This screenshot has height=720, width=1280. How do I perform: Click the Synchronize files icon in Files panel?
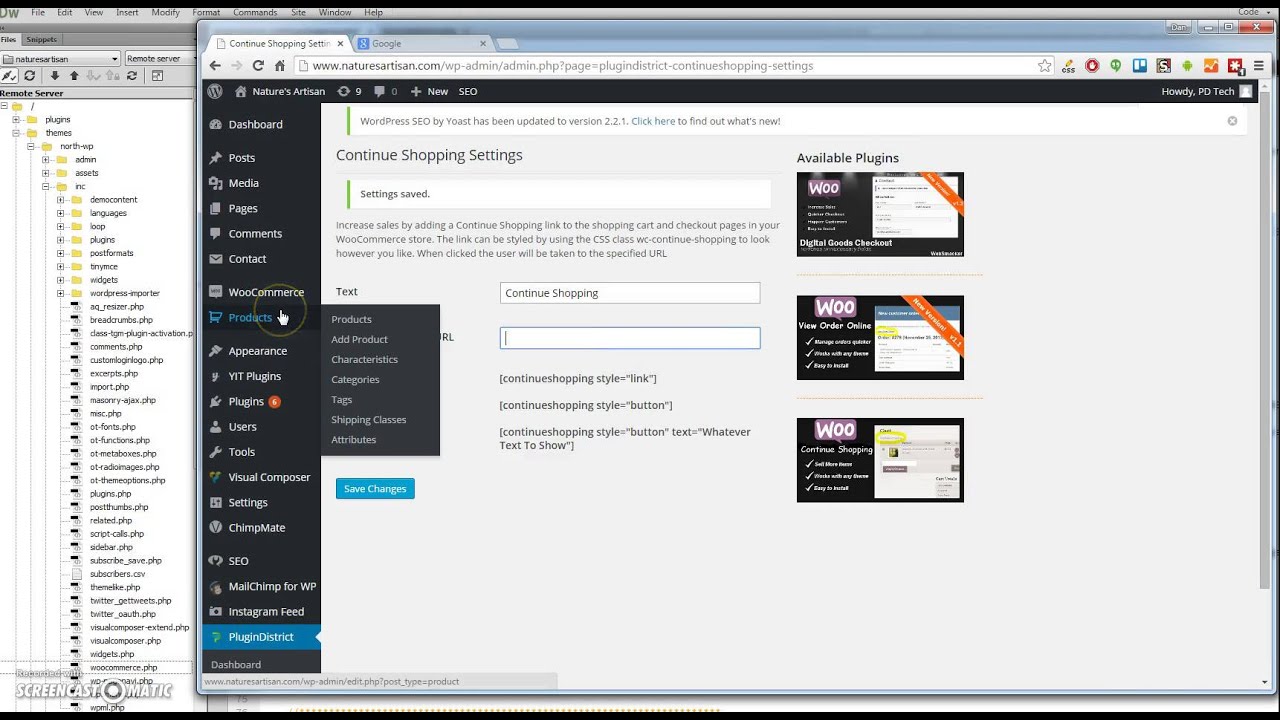pos(132,76)
